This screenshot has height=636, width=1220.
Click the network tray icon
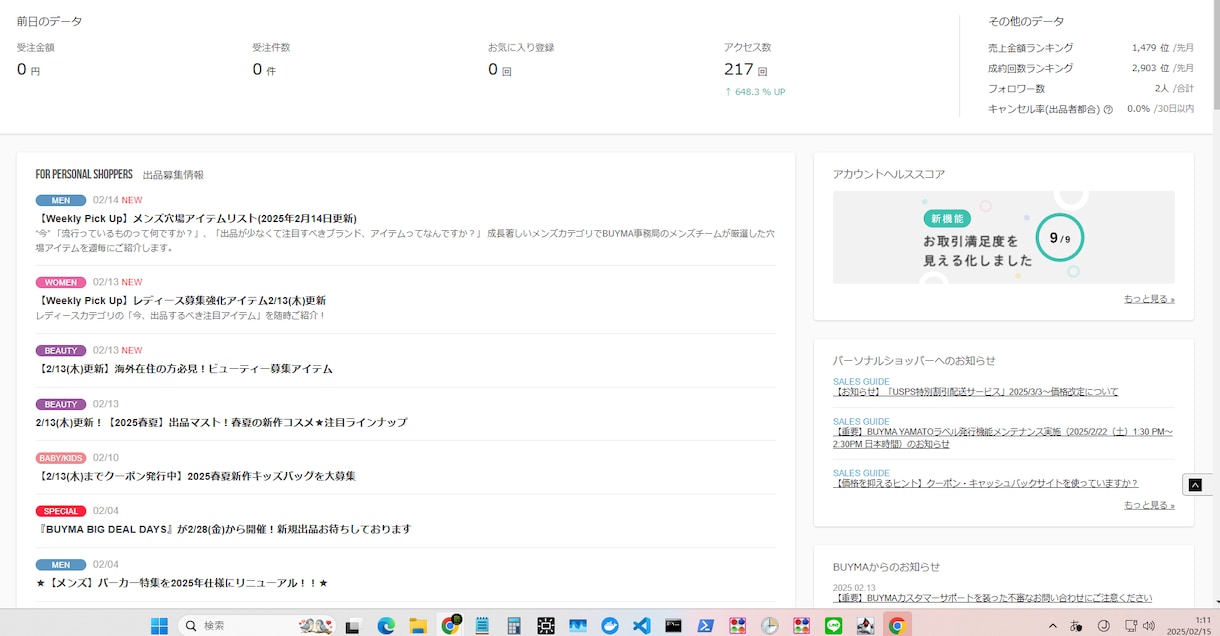(1129, 626)
